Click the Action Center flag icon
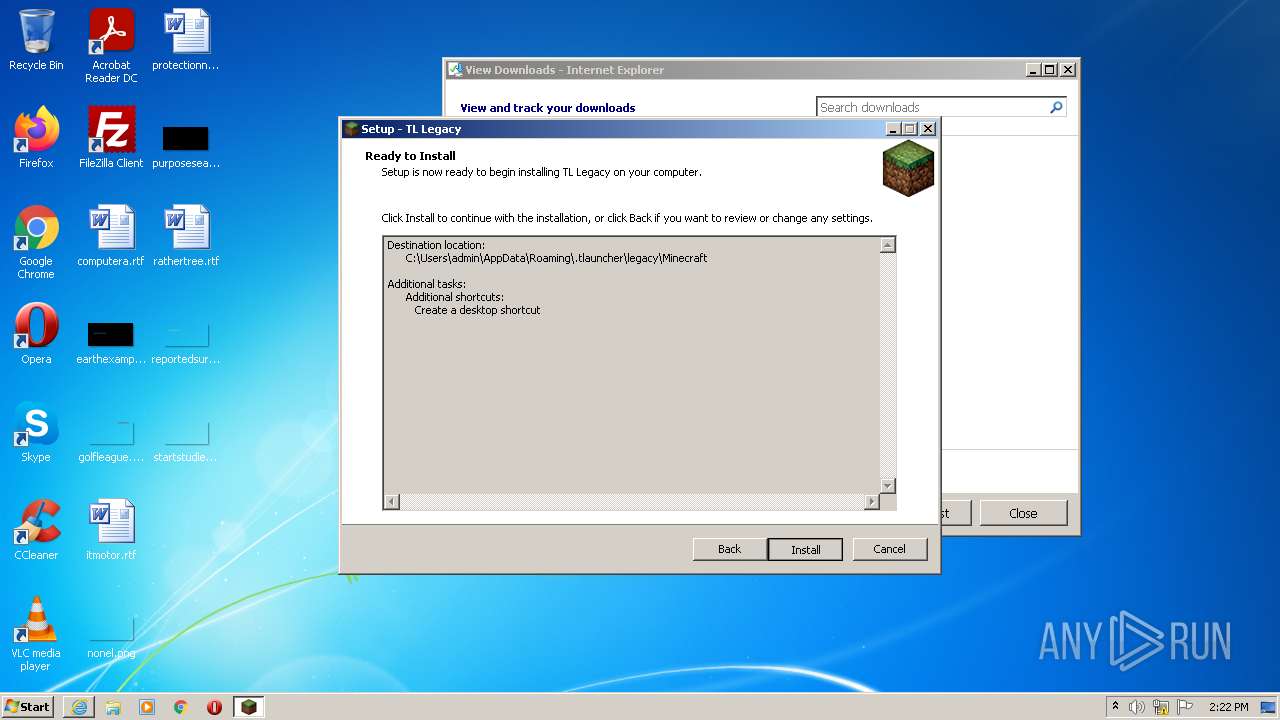The image size is (1280, 720). (x=1184, y=707)
